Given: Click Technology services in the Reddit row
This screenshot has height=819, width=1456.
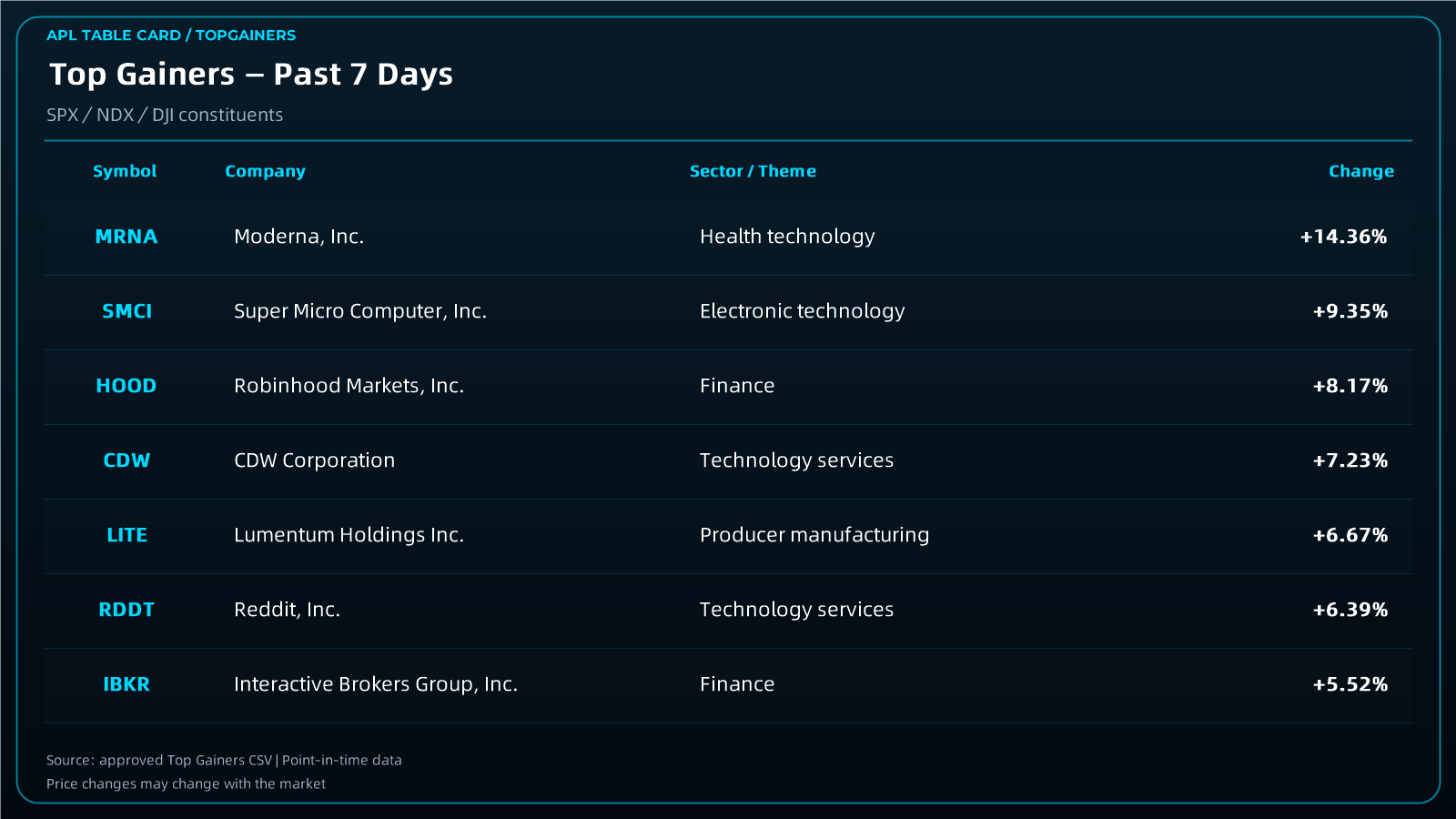Looking at the screenshot, I should pos(796,610).
